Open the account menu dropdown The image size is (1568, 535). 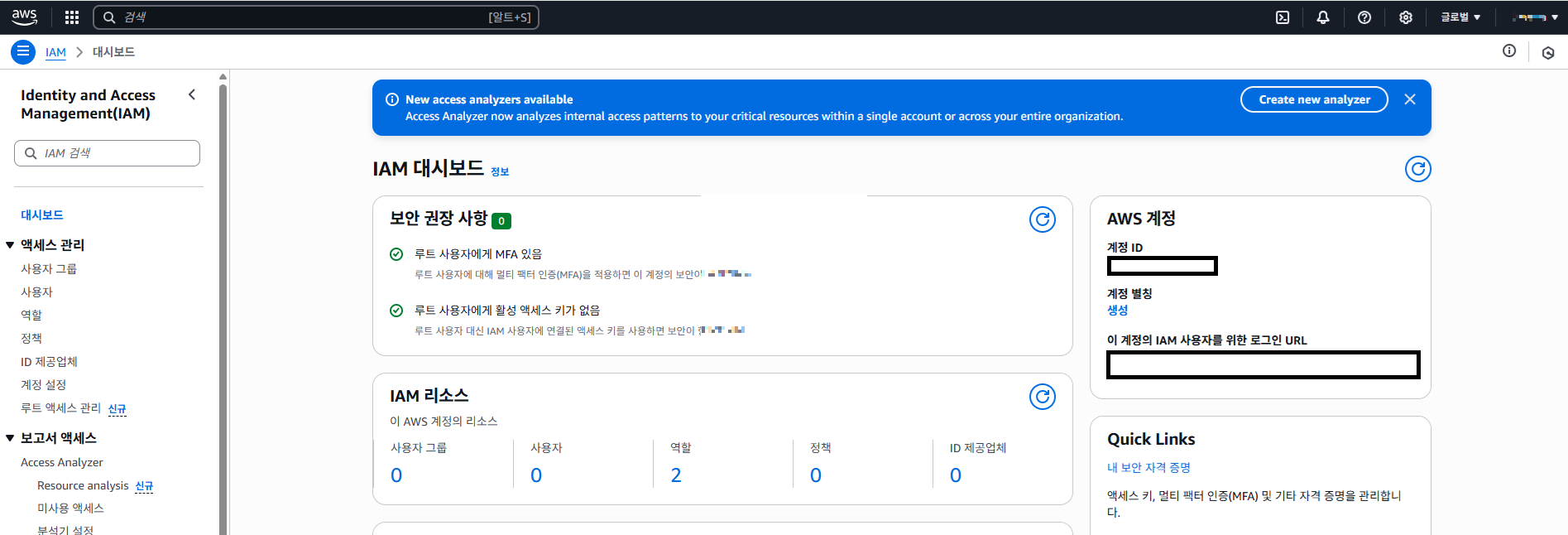[1535, 17]
